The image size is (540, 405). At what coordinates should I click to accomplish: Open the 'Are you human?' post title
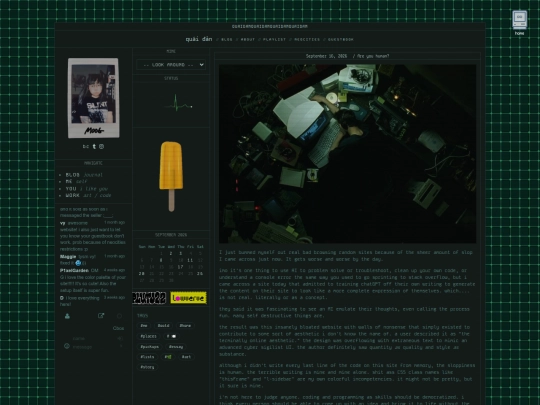coord(373,56)
